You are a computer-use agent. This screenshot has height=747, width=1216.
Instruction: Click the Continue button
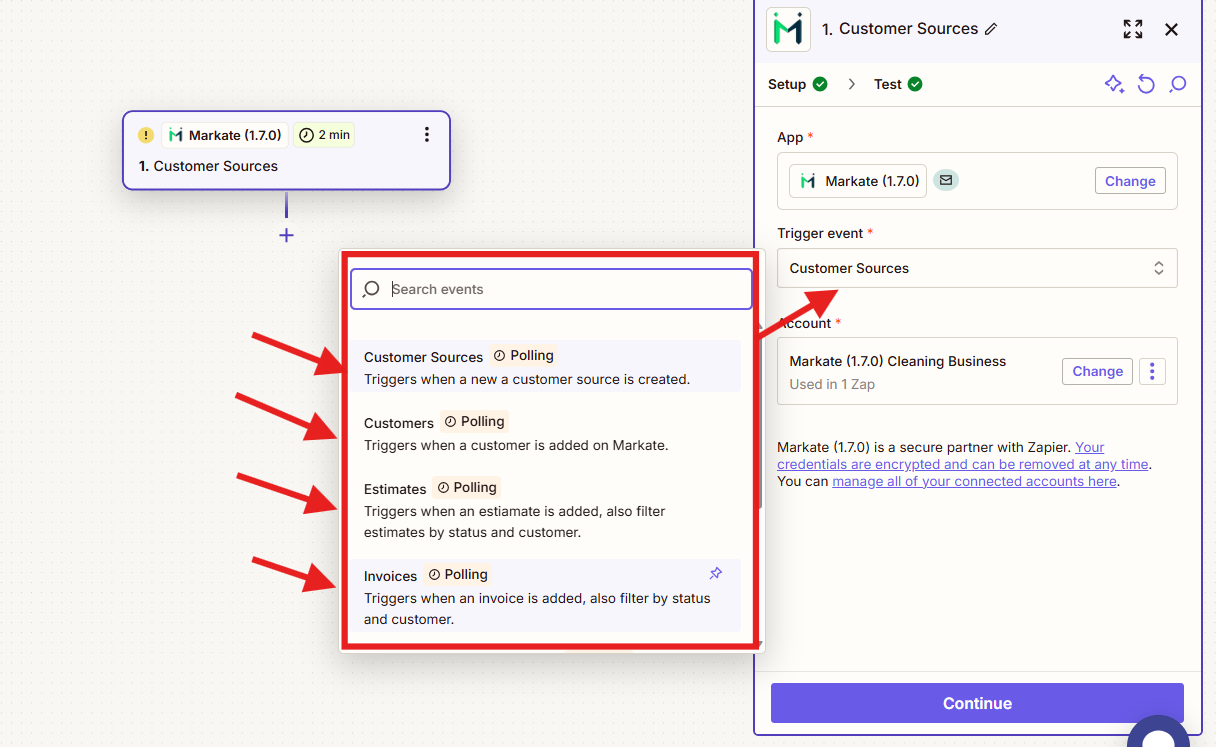pyautogui.click(x=977, y=703)
